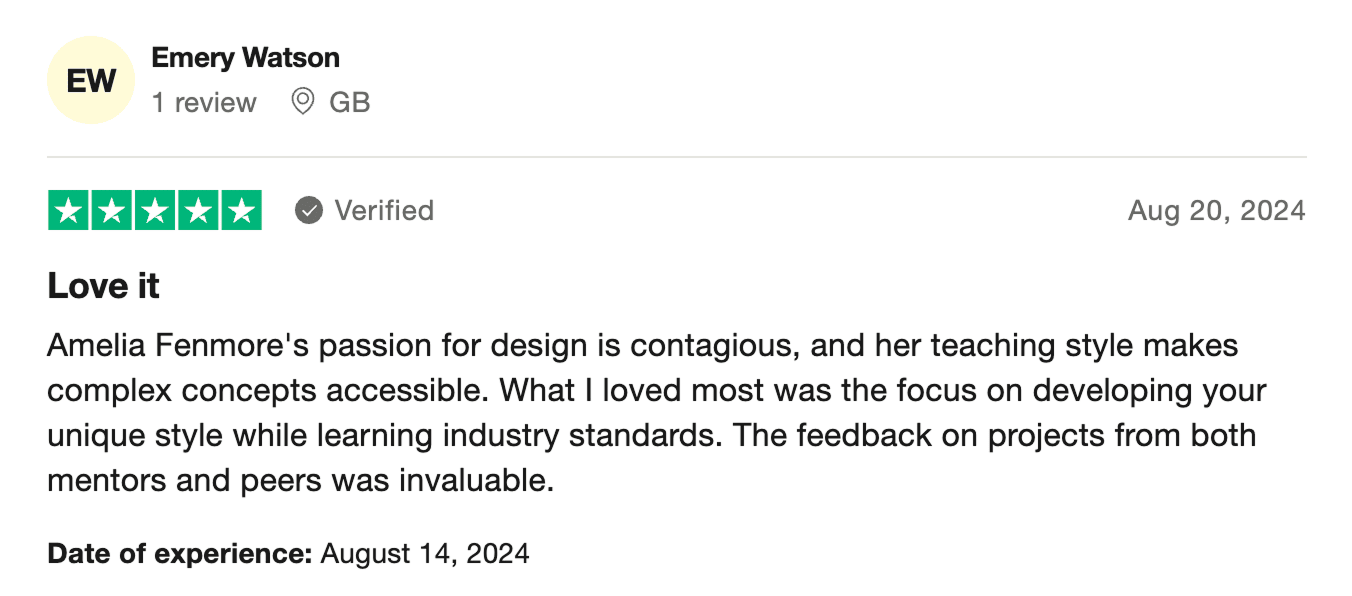This screenshot has height=596, width=1352.
Task: Click the Verified label text
Action: pos(384,210)
